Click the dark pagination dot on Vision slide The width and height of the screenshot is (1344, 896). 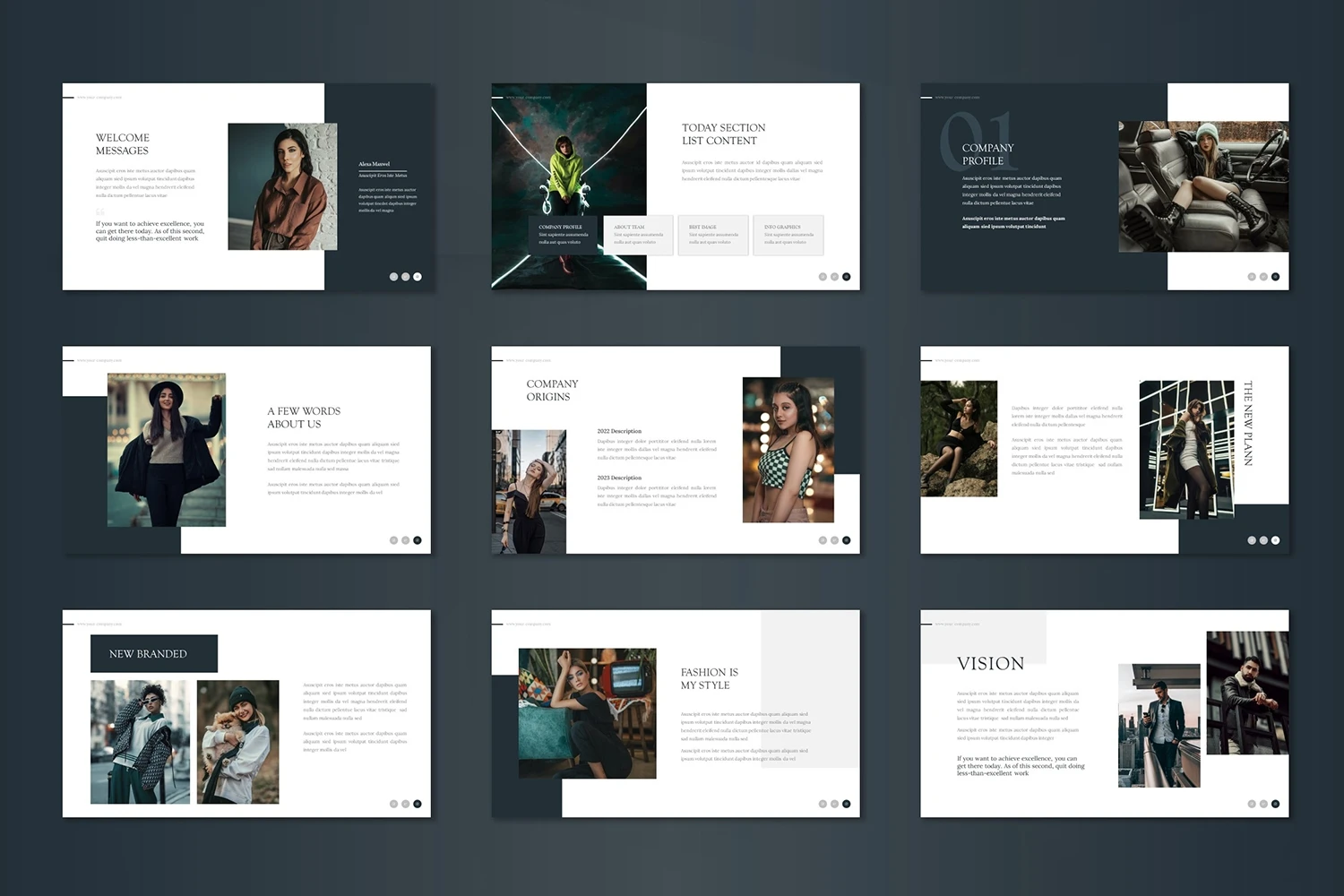pos(1275,804)
